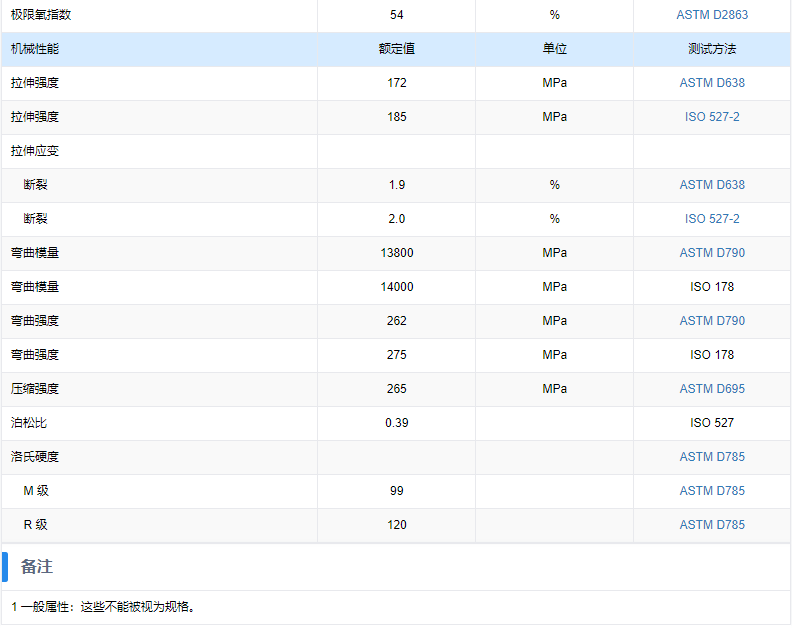Viewport: 792px width, 634px height.
Task: Click ISO 527 text in 泊松比 row
Action: point(712,423)
